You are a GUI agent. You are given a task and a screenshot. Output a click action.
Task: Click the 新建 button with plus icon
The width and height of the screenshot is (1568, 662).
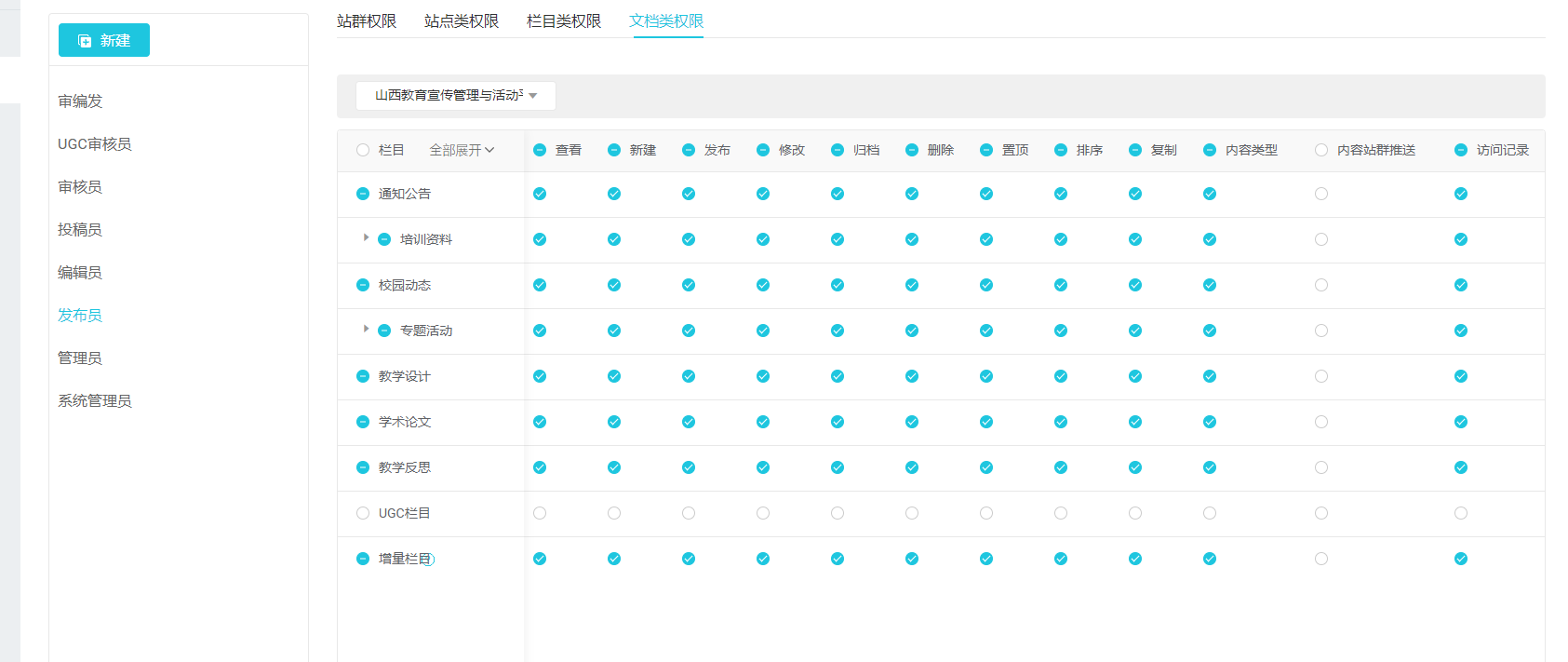click(103, 40)
